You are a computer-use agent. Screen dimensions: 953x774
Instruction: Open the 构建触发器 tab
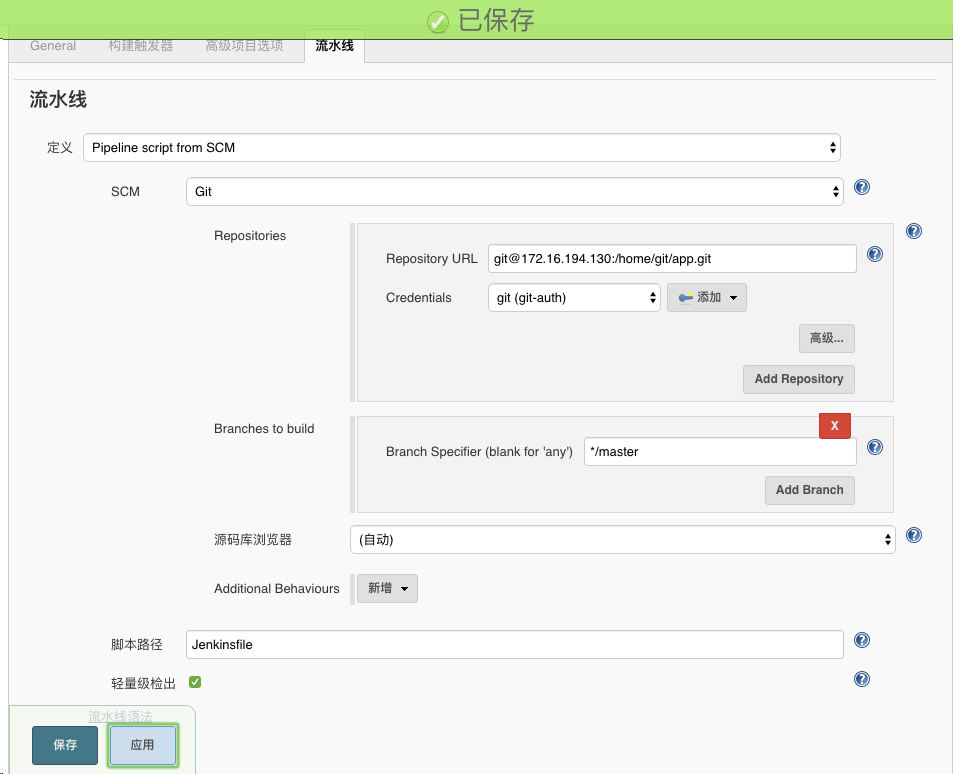pos(141,45)
